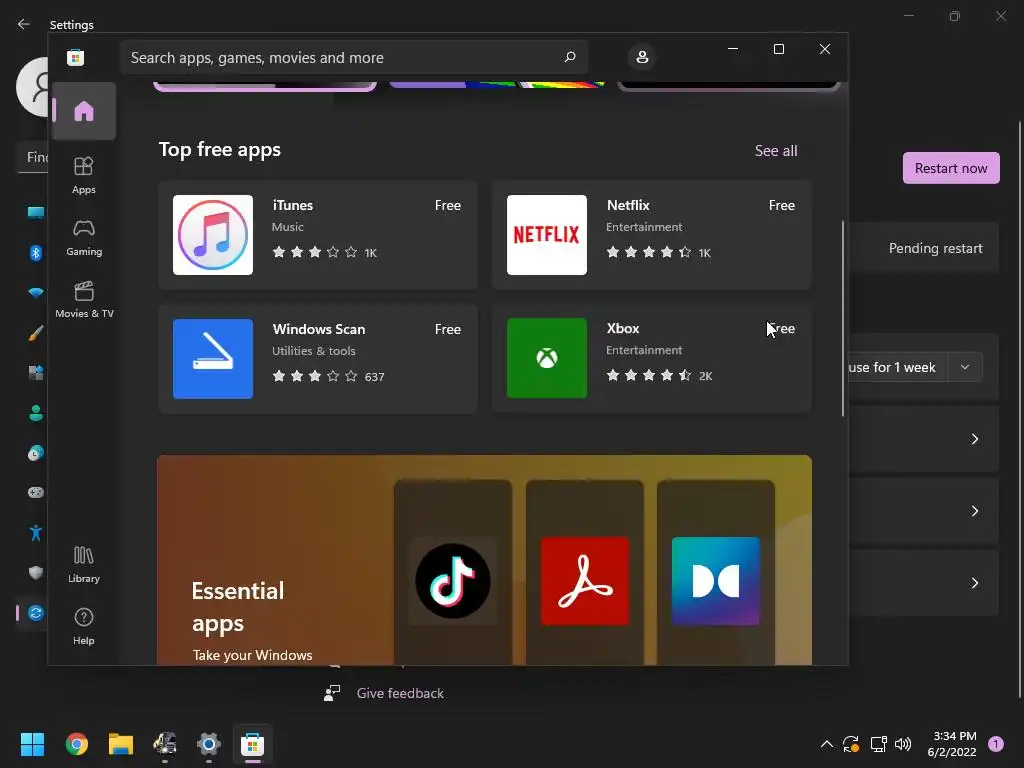Click Netflix Free price label
The height and width of the screenshot is (768, 1024).
click(782, 205)
